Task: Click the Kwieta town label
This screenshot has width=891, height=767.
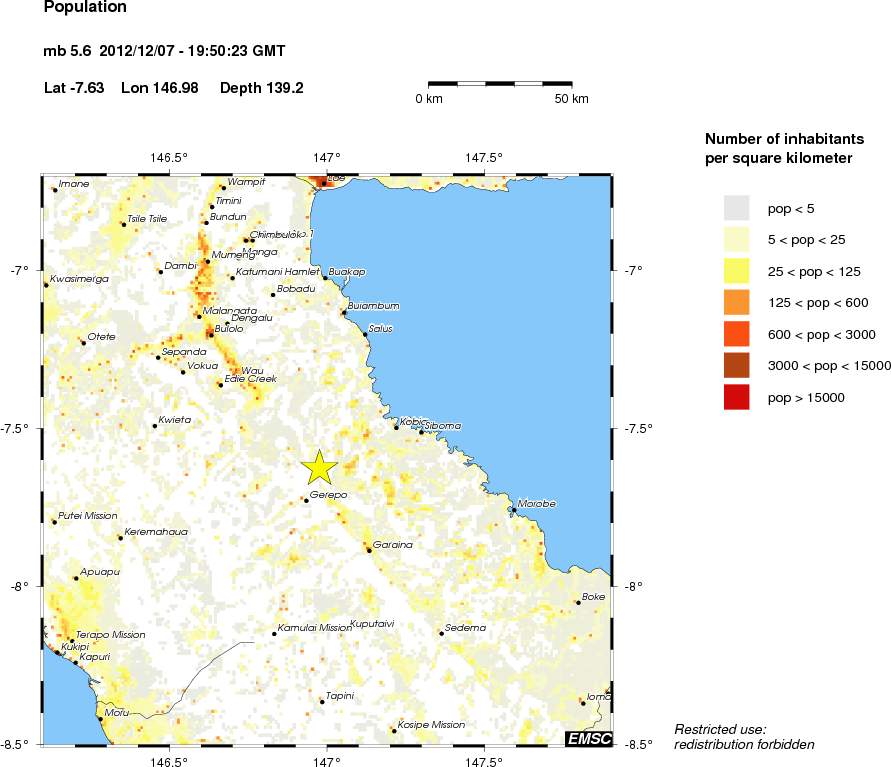Action: (174, 420)
